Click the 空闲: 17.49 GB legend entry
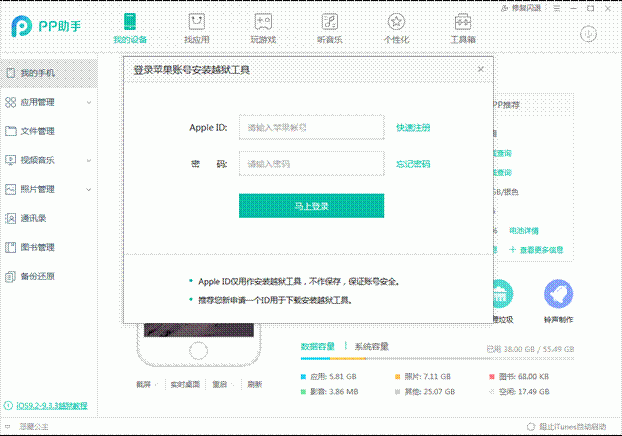 (519, 392)
